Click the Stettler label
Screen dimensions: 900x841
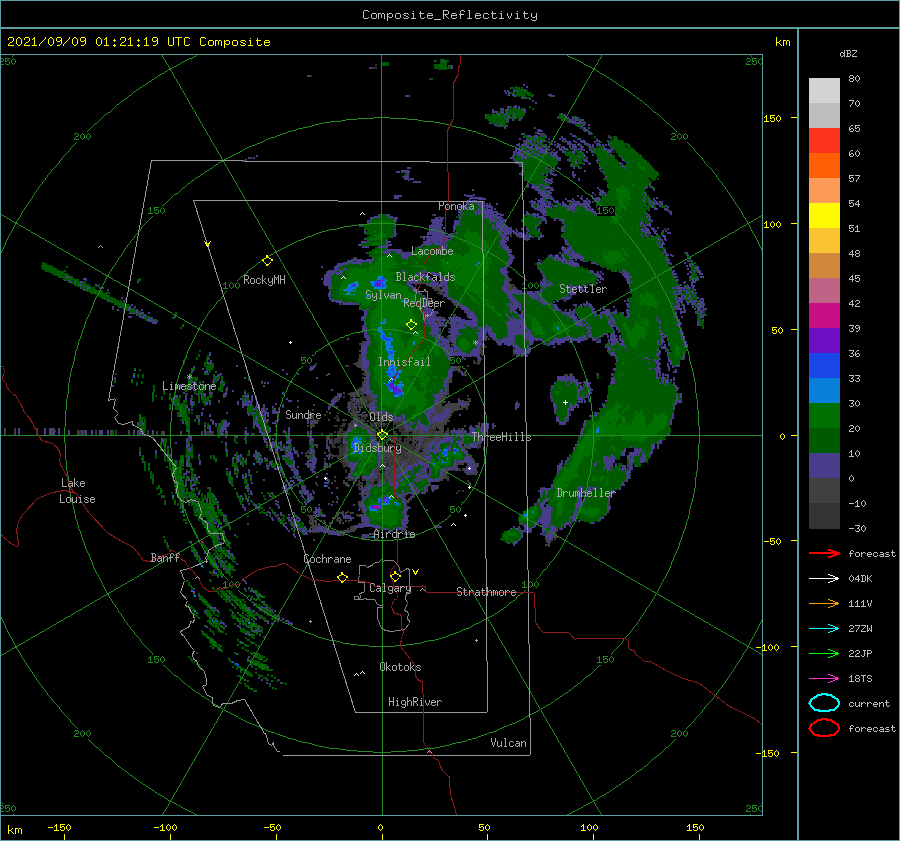[x=583, y=289]
